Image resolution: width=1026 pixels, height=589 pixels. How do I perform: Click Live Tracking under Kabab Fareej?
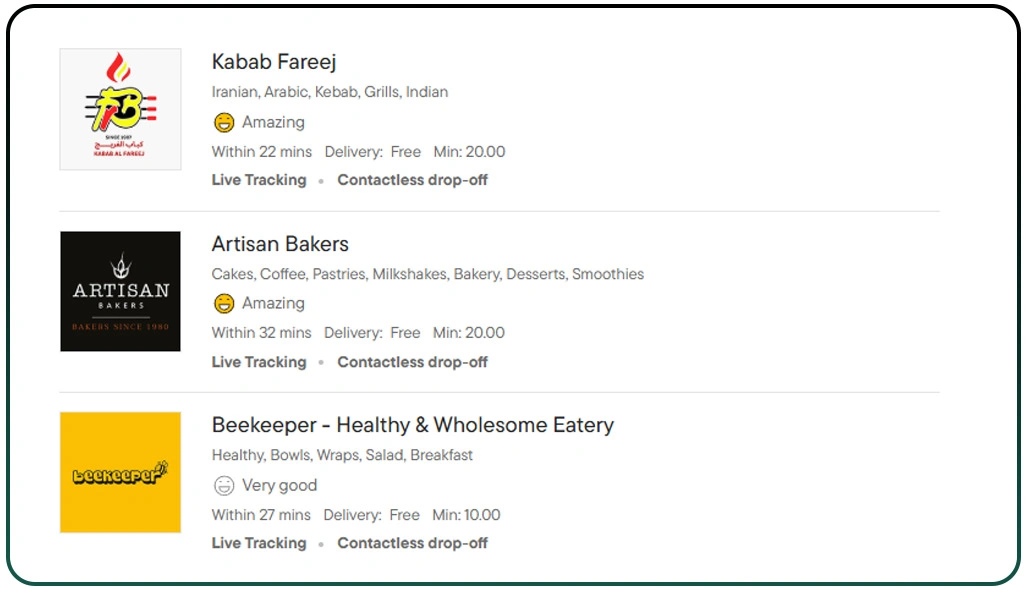[x=259, y=181]
